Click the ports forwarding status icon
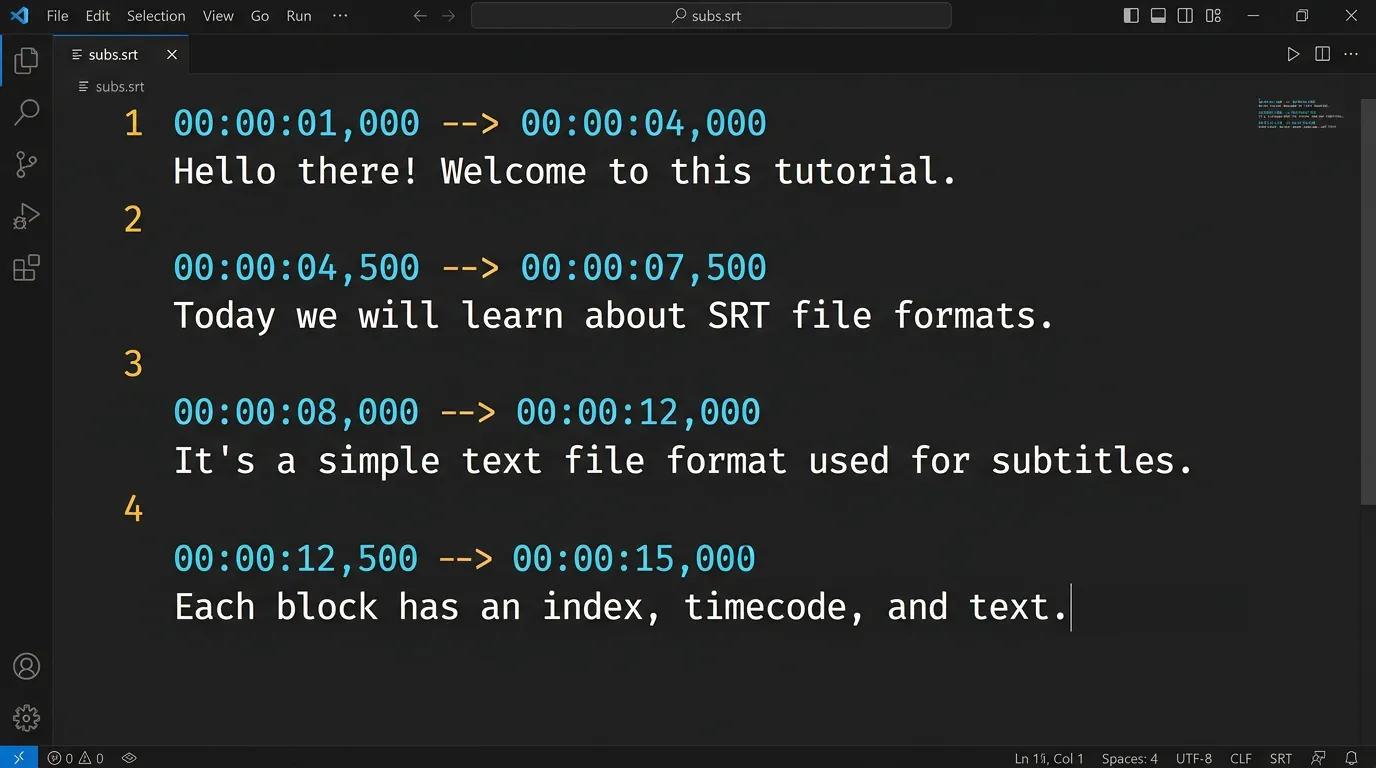 click(x=129, y=758)
